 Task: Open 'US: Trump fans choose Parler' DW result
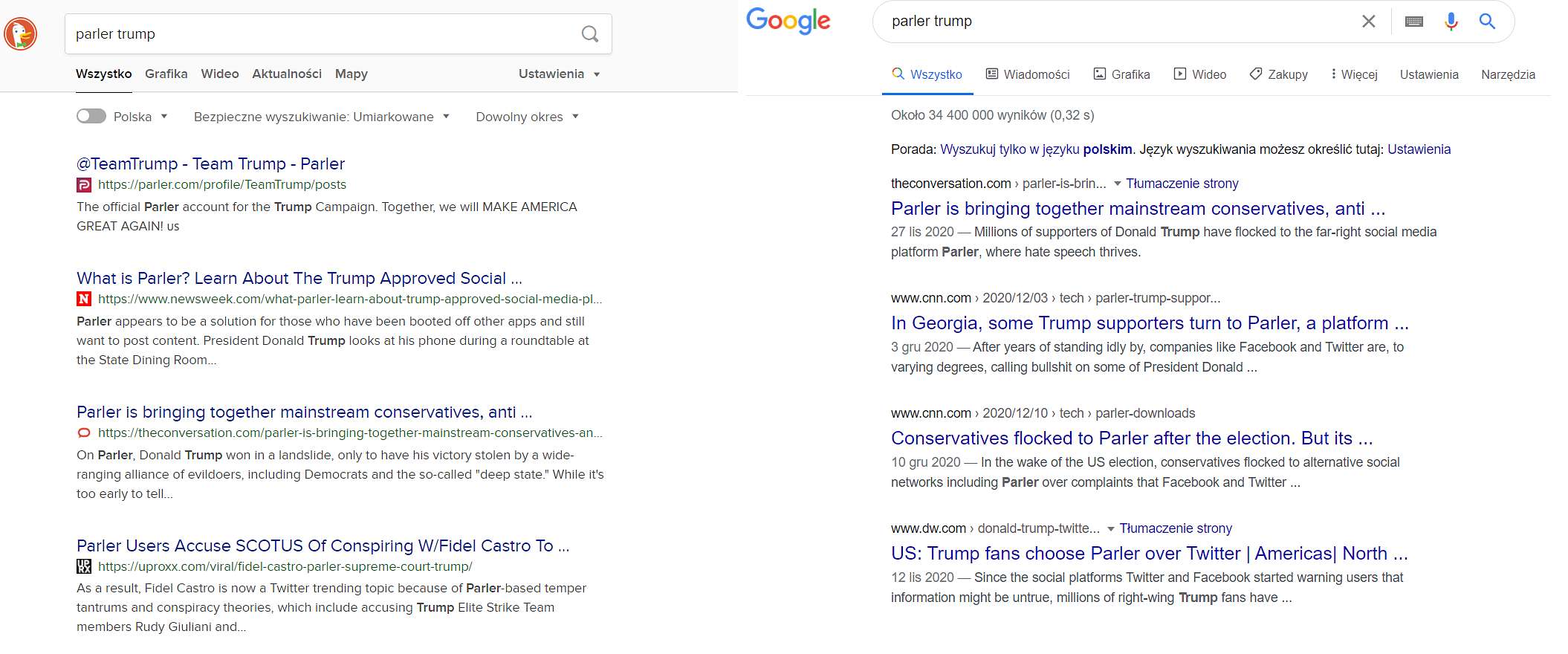[1150, 554]
